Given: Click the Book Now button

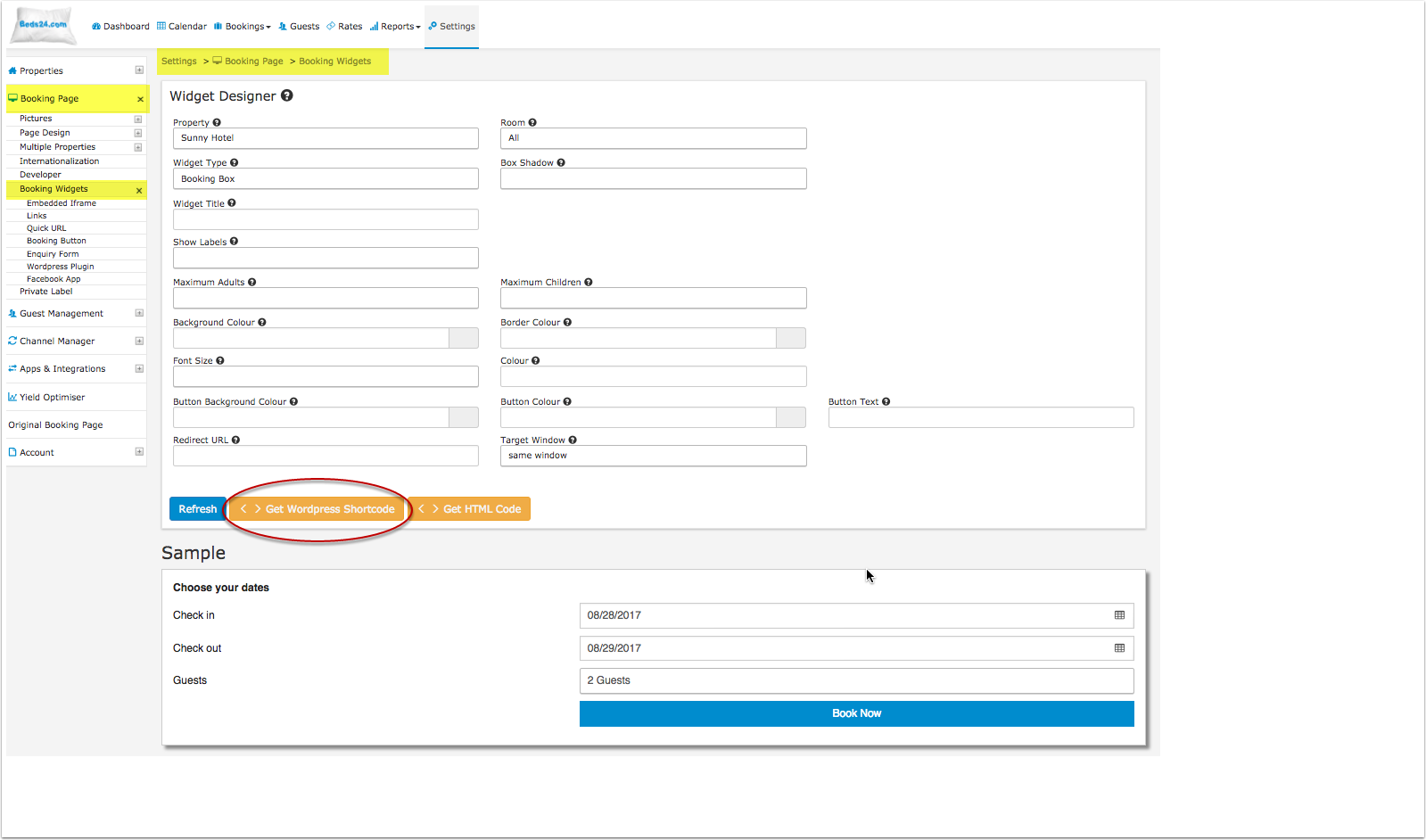Looking at the screenshot, I should 856,713.
